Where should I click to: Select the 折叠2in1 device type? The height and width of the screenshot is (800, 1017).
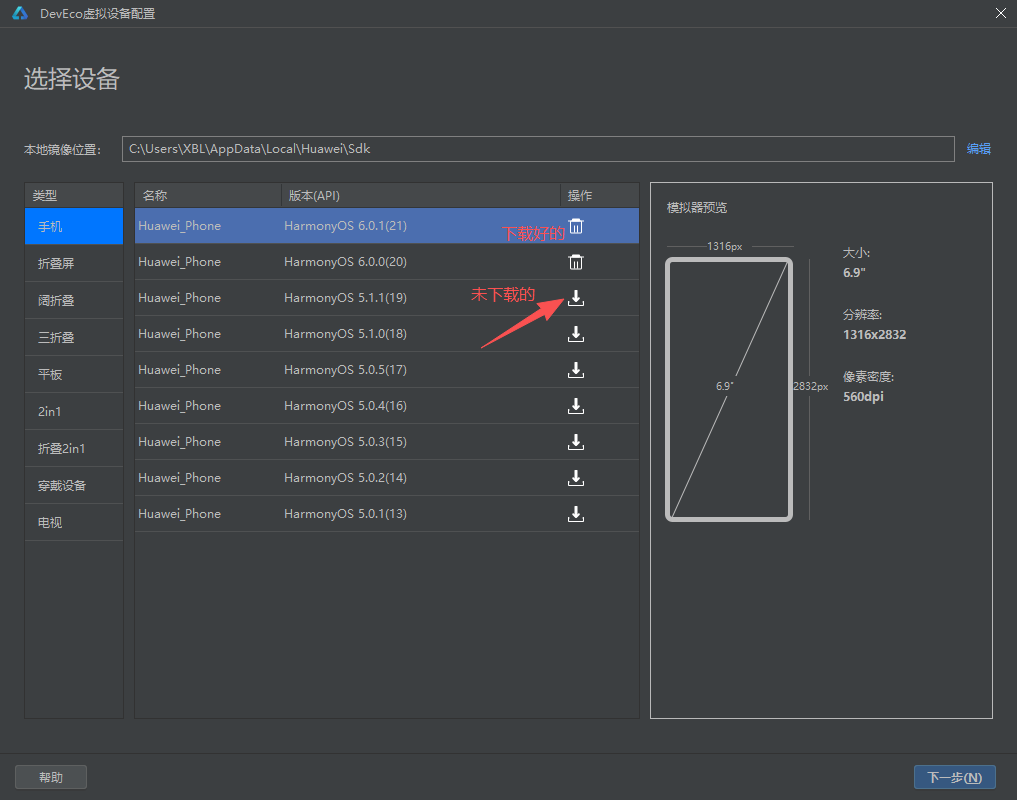coord(74,448)
